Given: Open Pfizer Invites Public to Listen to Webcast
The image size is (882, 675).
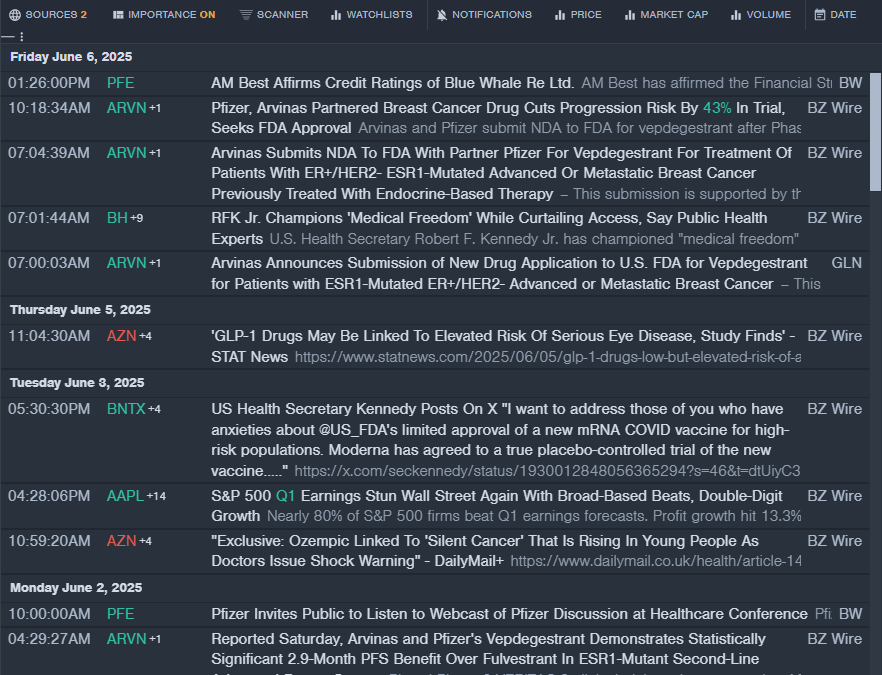Looking at the screenshot, I should pos(510,614).
